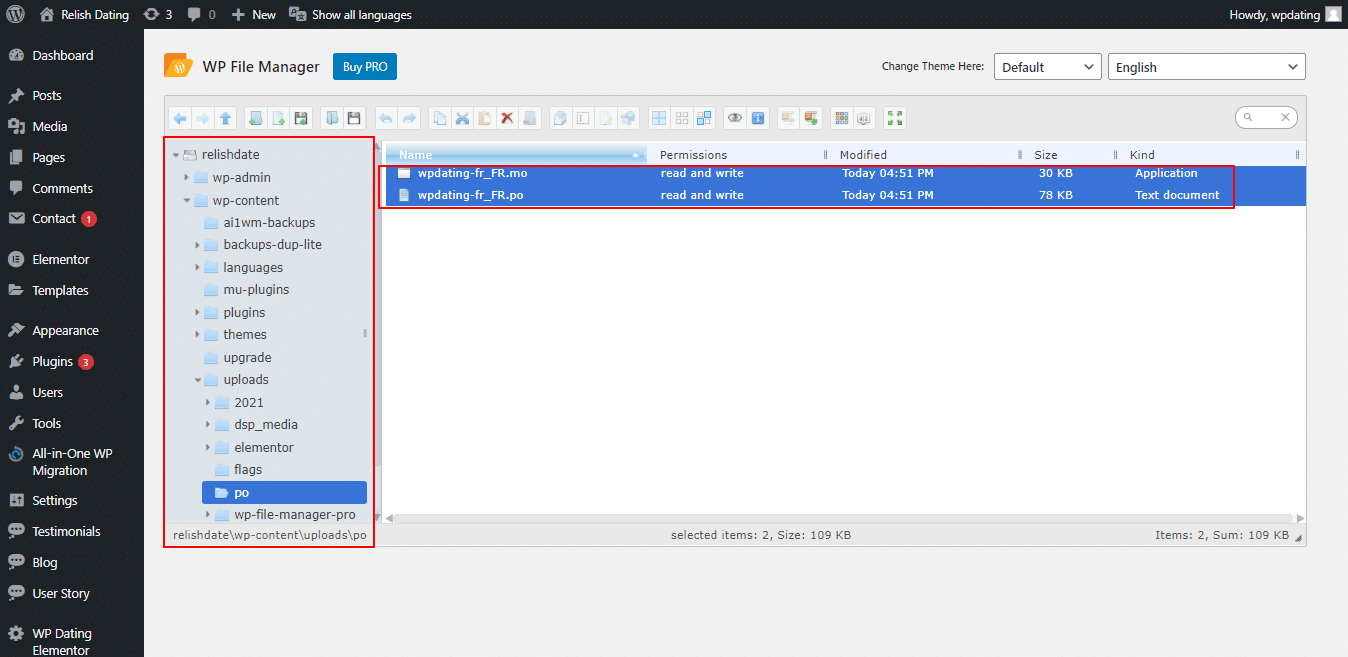Expand the wp-admin folder arrow
Screen dimensions: 1348x657
pos(186,178)
